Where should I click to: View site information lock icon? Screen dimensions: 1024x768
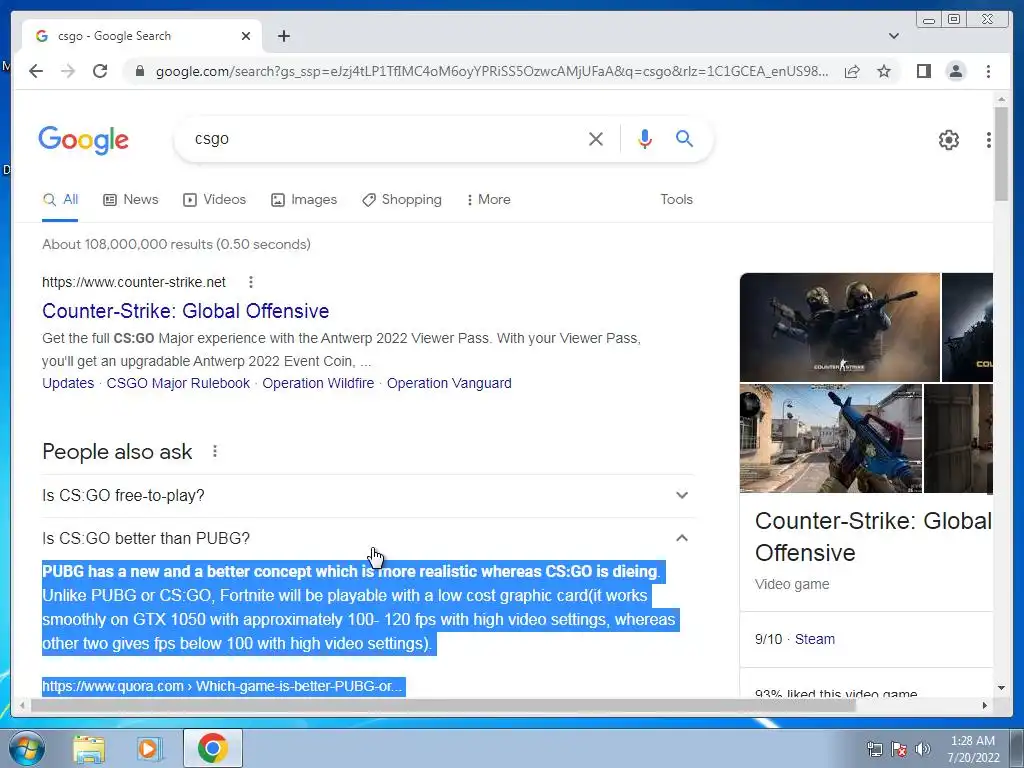[x=139, y=71]
